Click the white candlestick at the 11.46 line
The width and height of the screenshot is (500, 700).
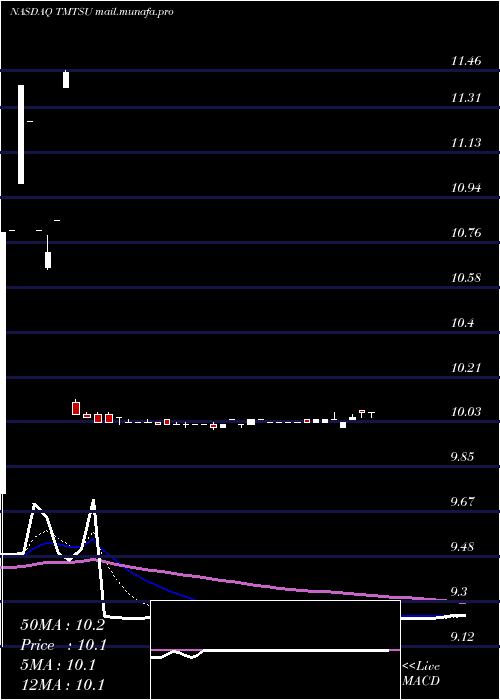pos(66,79)
